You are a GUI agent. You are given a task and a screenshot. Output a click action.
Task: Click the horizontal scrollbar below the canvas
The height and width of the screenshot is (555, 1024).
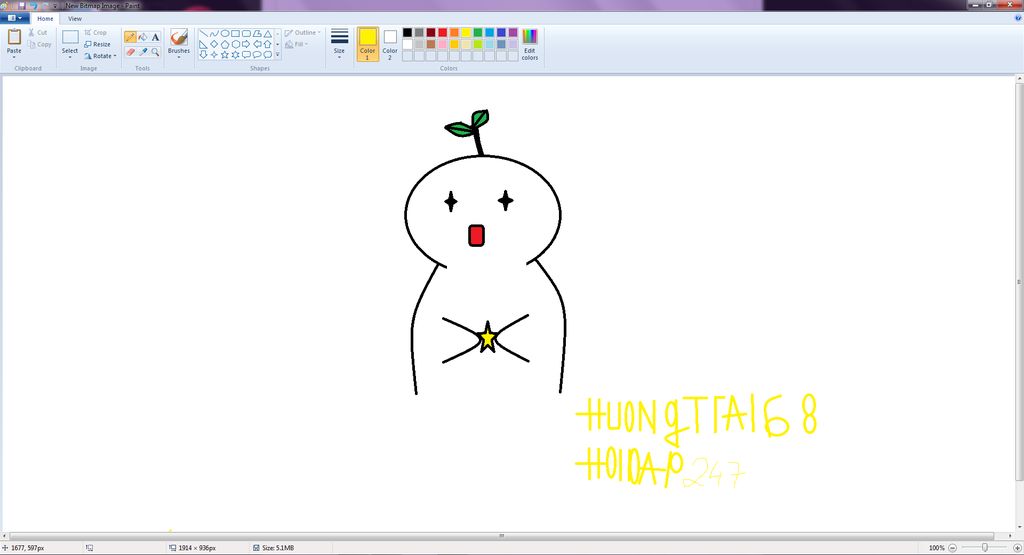click(502, 536)
